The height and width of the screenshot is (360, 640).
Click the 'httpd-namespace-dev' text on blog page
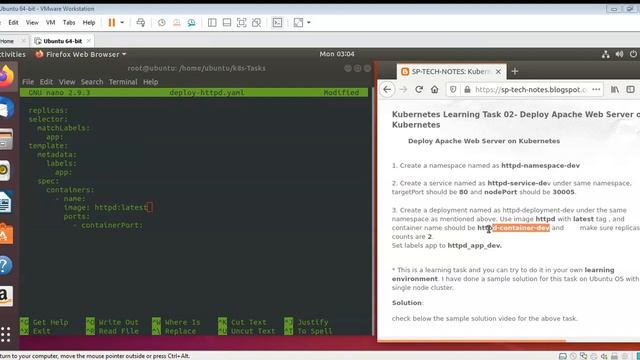(x=540, y=165)
